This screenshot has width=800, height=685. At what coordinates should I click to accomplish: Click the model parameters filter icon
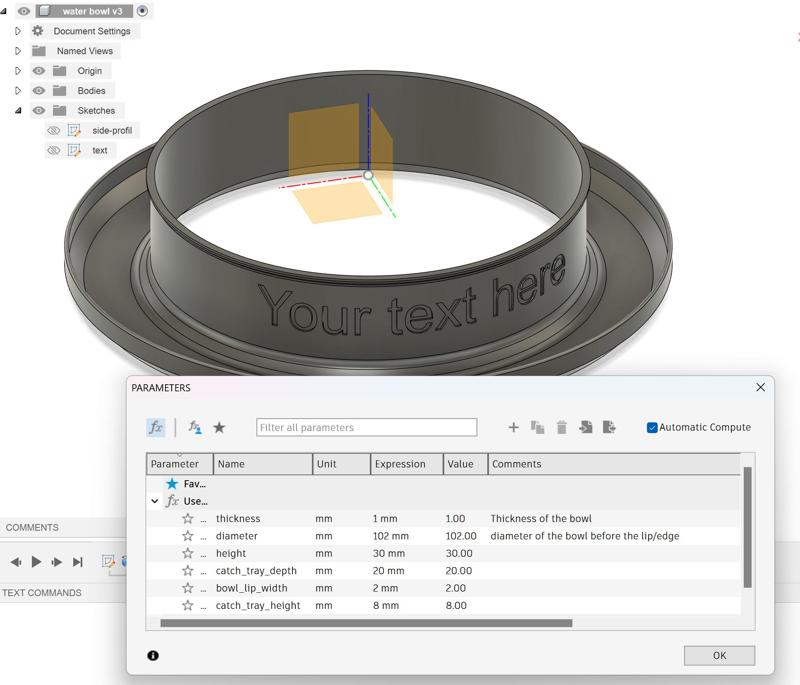pyautogui.click(x=194, y=427)
